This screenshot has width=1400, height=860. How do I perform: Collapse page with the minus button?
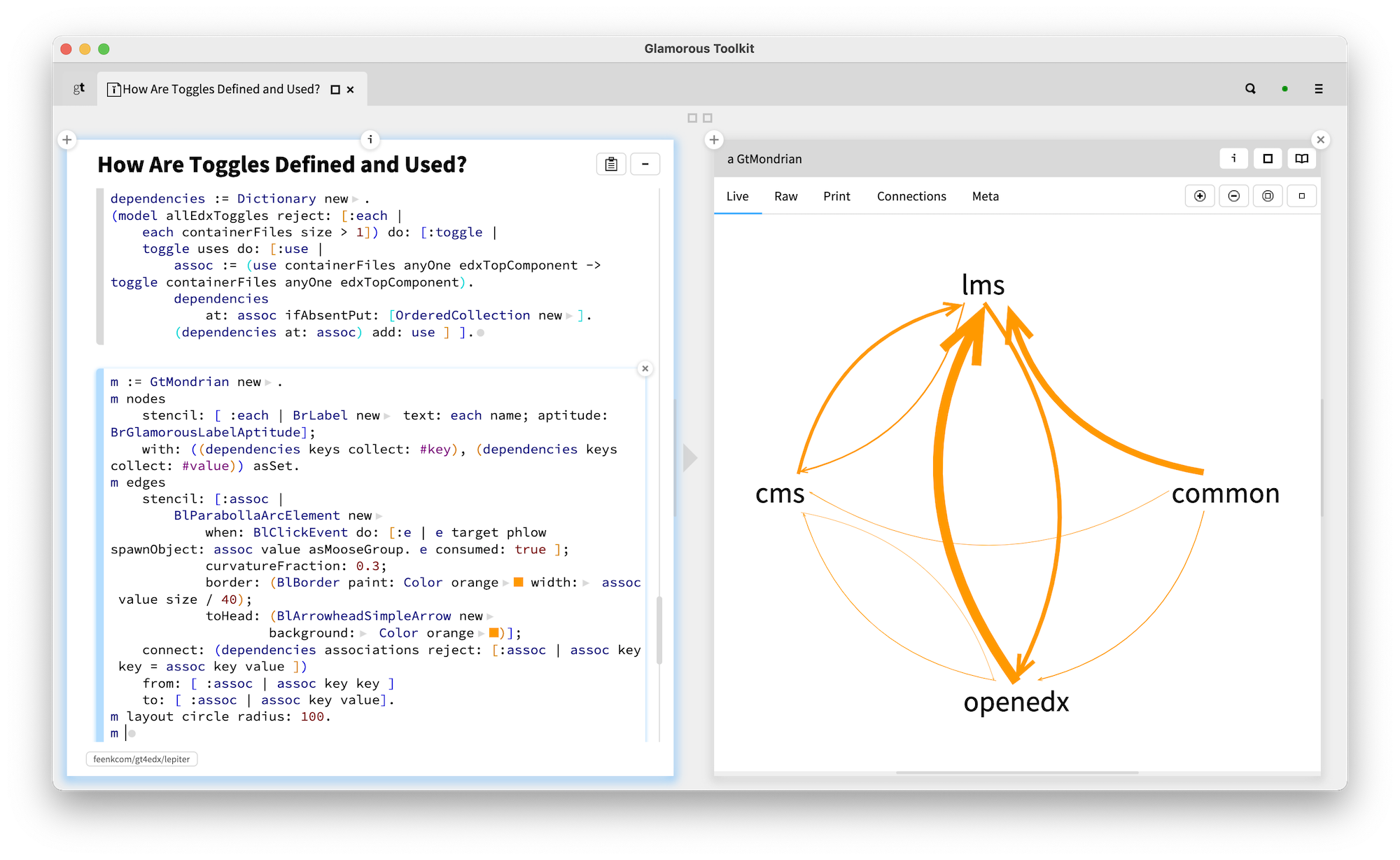point(645,164)
